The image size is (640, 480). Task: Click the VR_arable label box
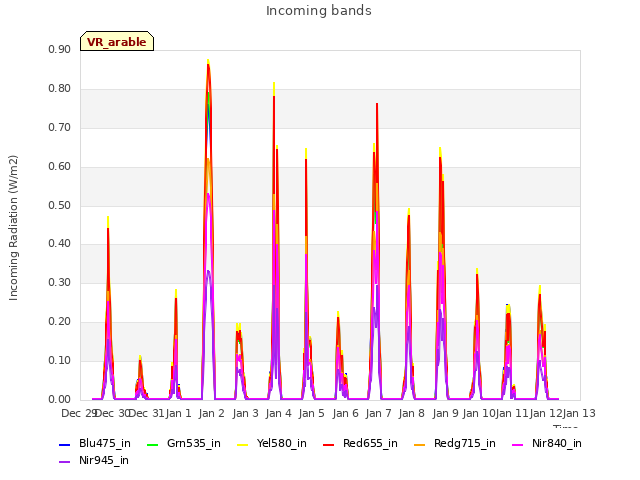(x=117, y=41)
